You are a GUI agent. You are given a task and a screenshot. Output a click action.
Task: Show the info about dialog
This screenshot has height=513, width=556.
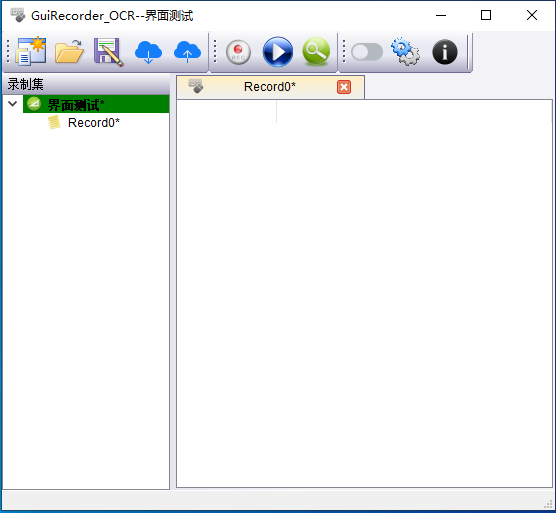click(445, 52)
